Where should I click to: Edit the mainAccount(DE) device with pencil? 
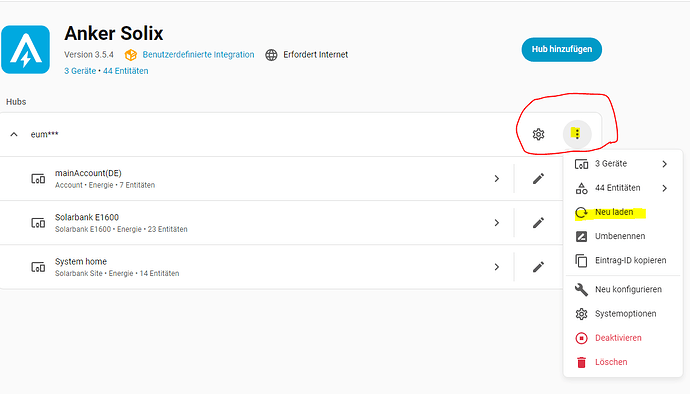click(538, 178)
